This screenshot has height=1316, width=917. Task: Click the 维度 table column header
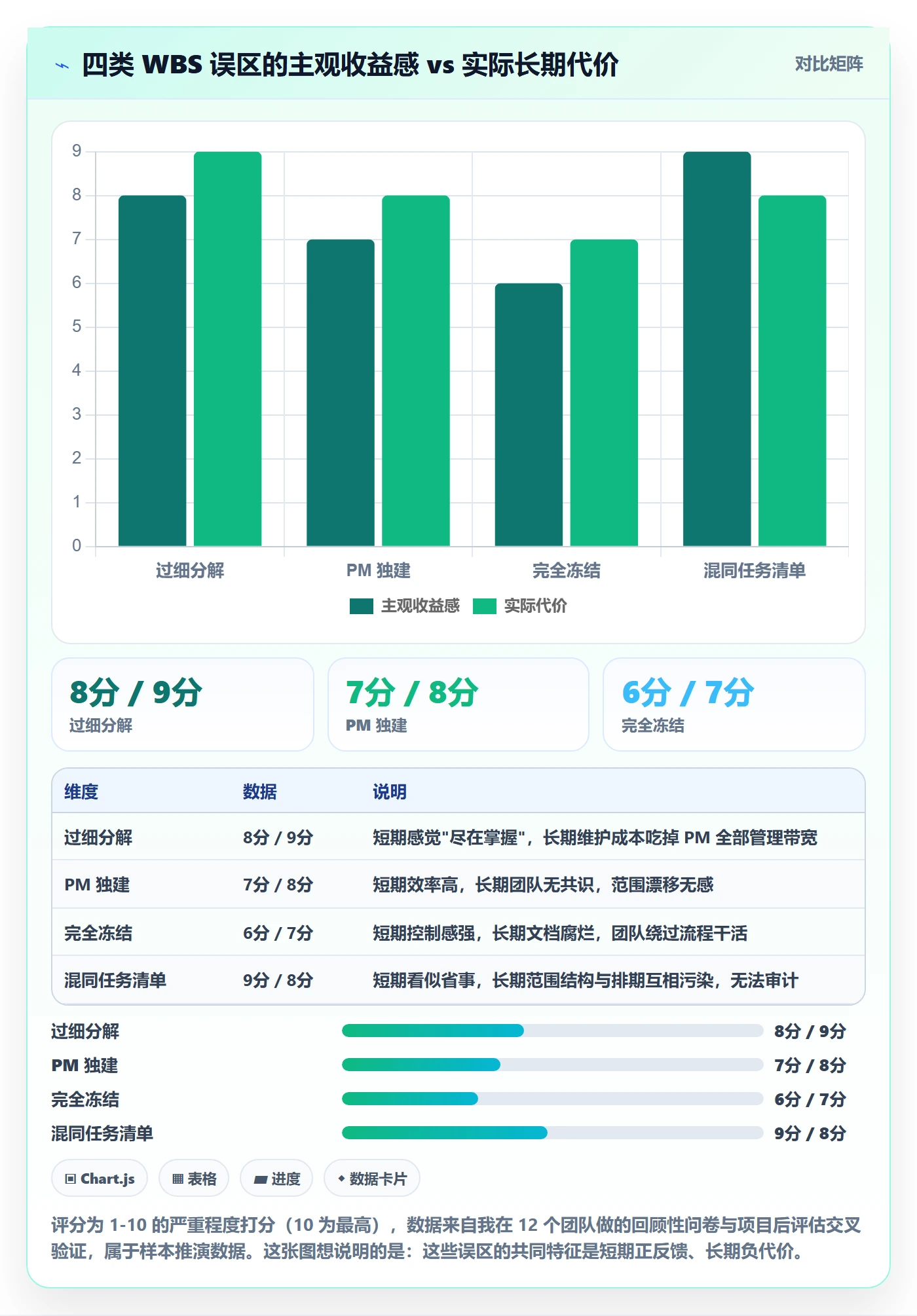click(81, 792)
